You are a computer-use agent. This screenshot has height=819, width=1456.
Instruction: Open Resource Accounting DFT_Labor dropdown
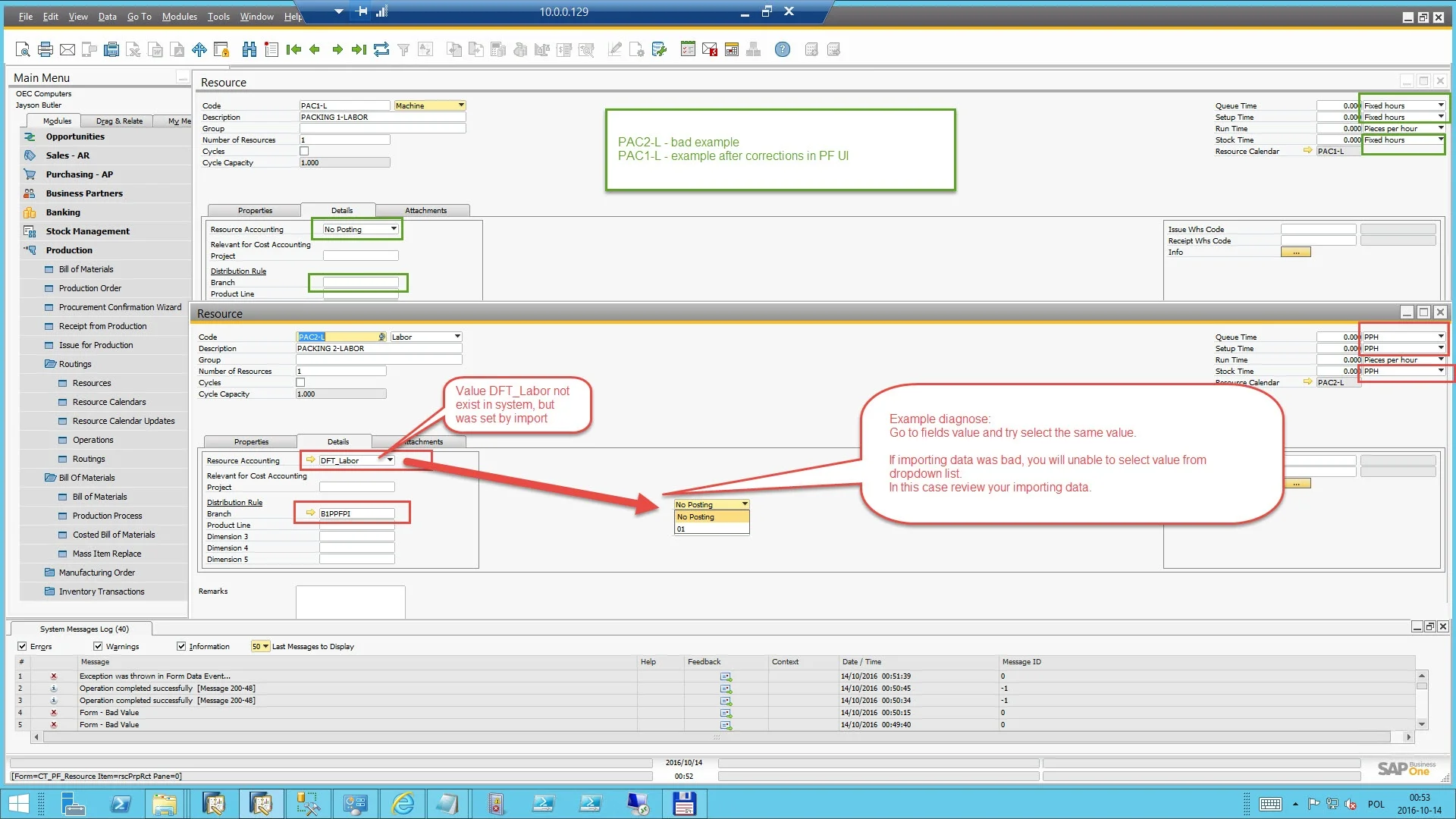[390, 460]
